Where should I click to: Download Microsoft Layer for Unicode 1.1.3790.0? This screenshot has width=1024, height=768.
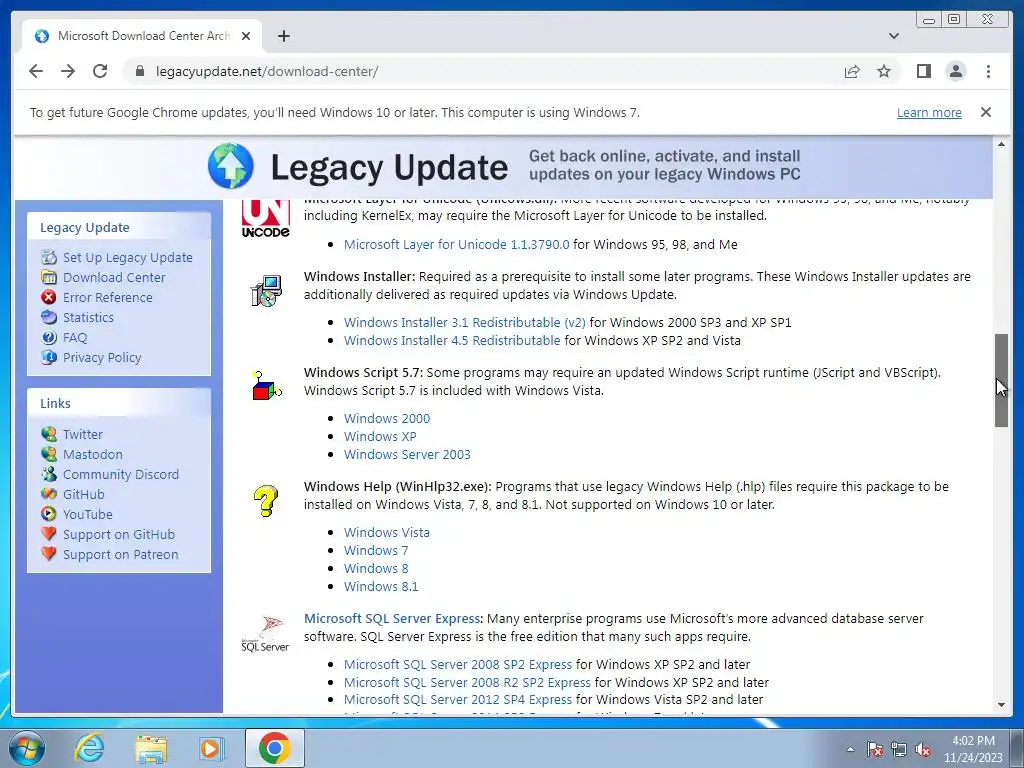coord(456,244)
